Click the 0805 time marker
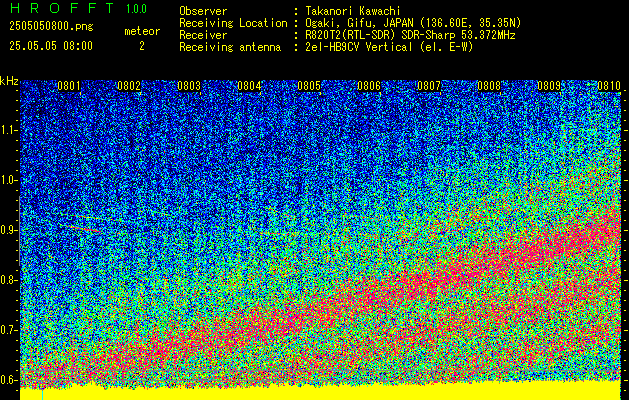This screenshot has width=629, height=400. [309, 86]
